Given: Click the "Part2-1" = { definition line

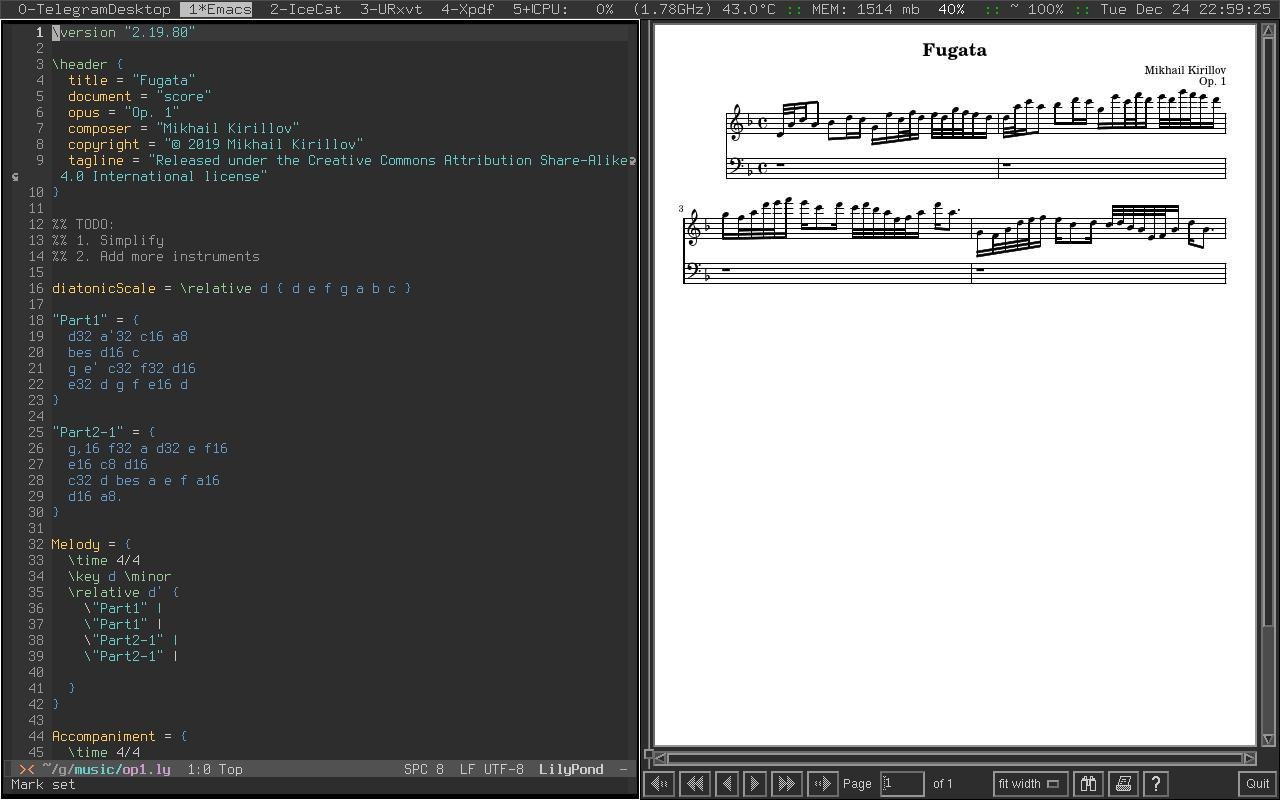Looking at the screenshot, I should (104, 432).
